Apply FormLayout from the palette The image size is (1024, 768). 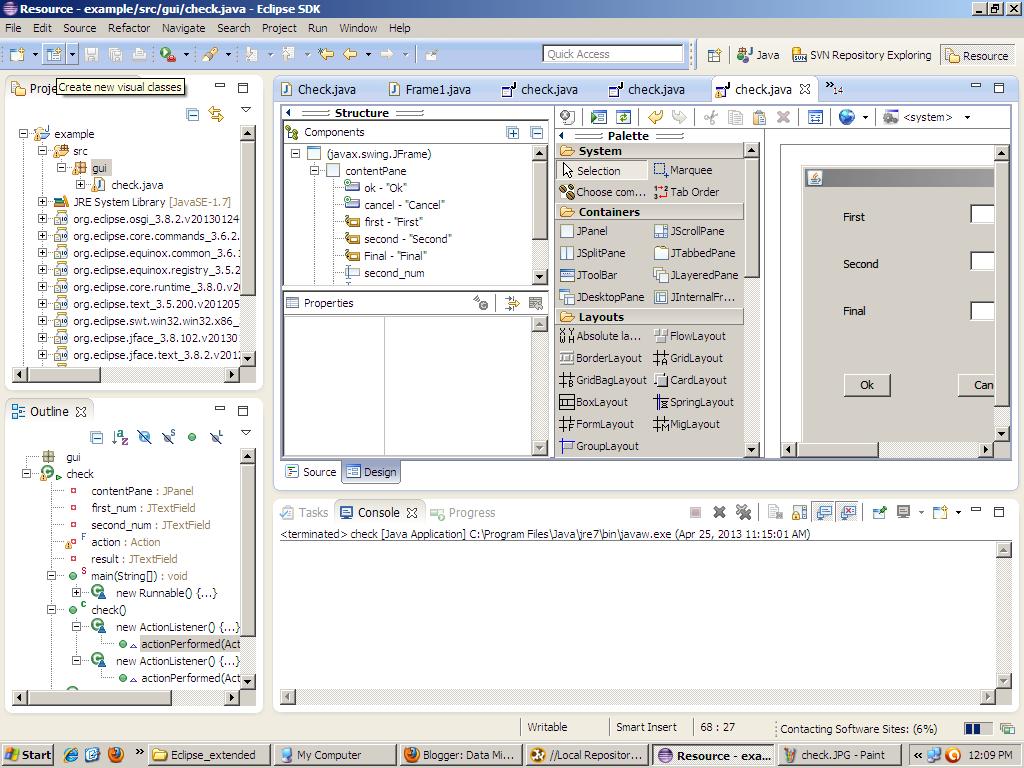click(x=597, y=424)
